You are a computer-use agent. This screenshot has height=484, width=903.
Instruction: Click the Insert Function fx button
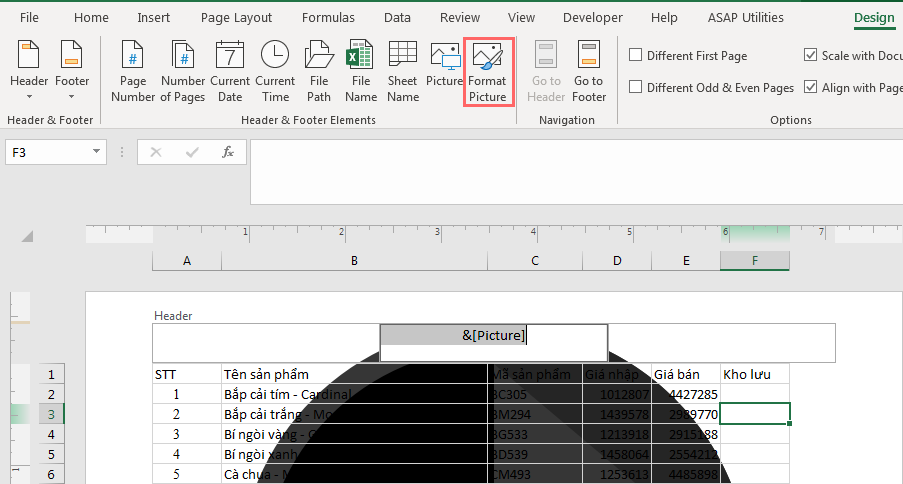227,152
